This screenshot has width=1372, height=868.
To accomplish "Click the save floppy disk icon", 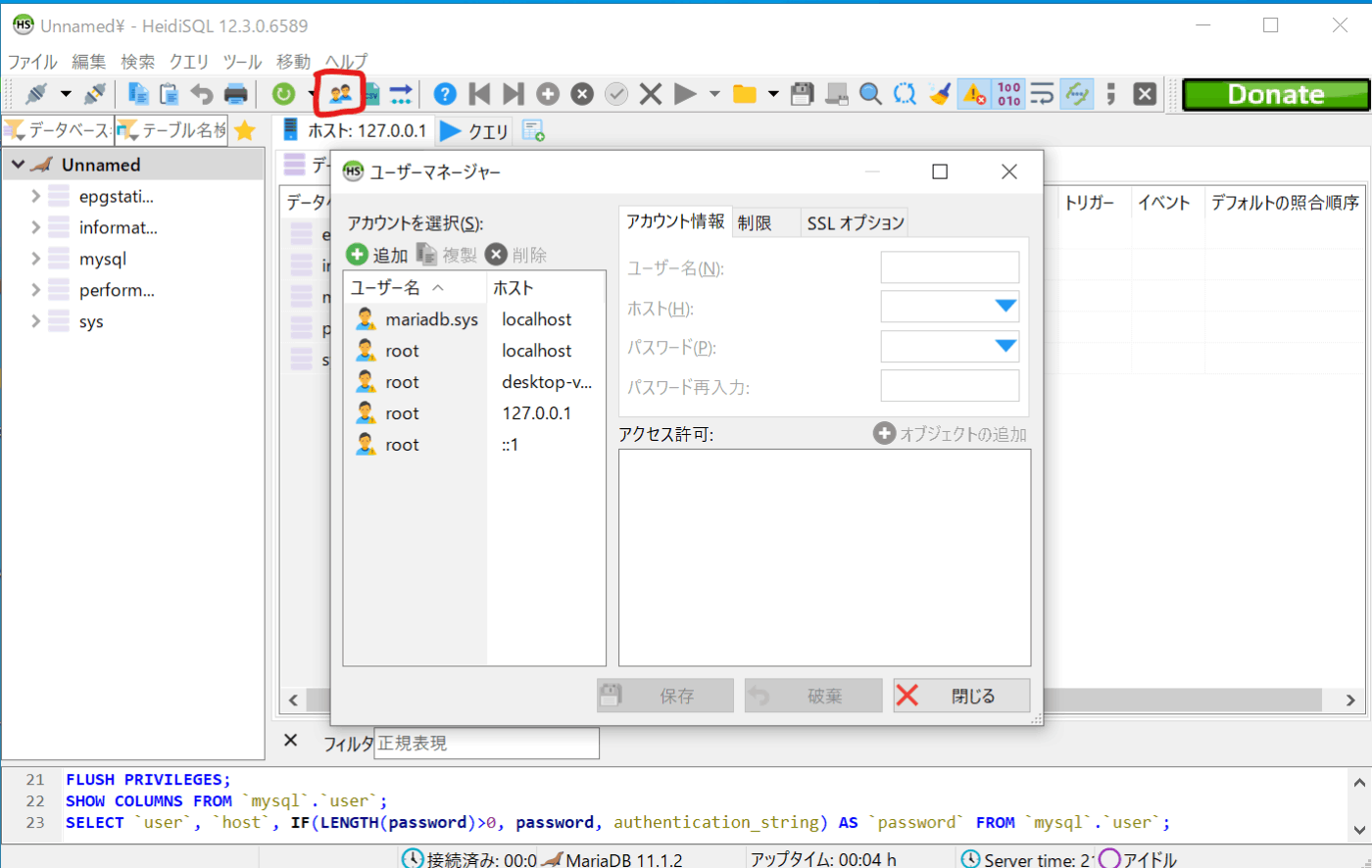I will coord(803,94).
